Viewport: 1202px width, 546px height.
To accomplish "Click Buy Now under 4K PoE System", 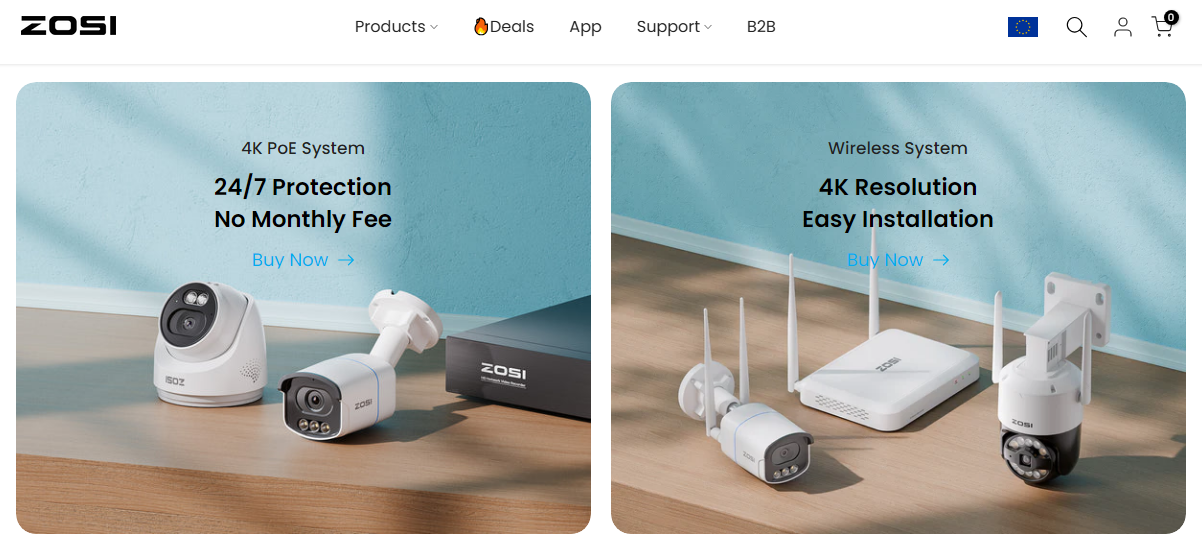I will click(290, 260).
